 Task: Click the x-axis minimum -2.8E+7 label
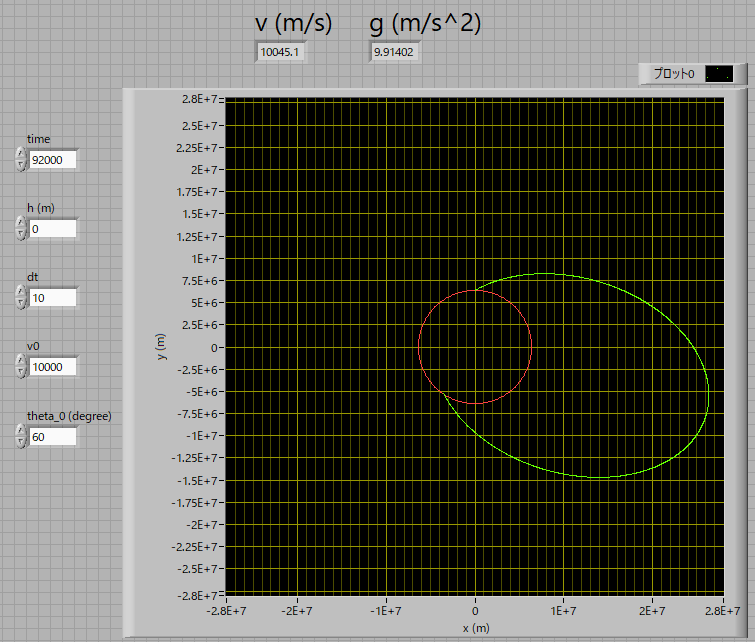point(226,611)
